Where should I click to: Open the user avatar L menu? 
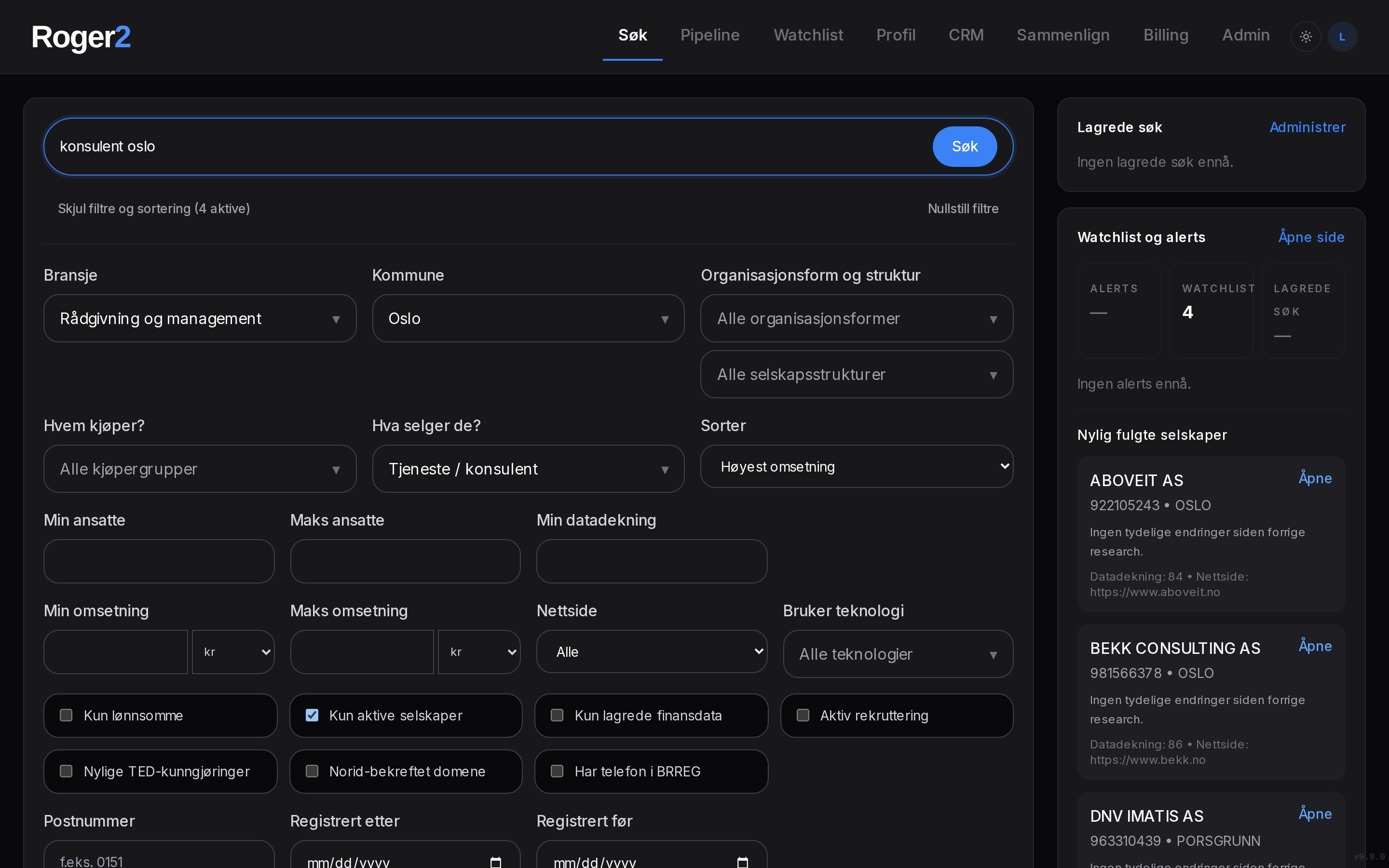1342,37
